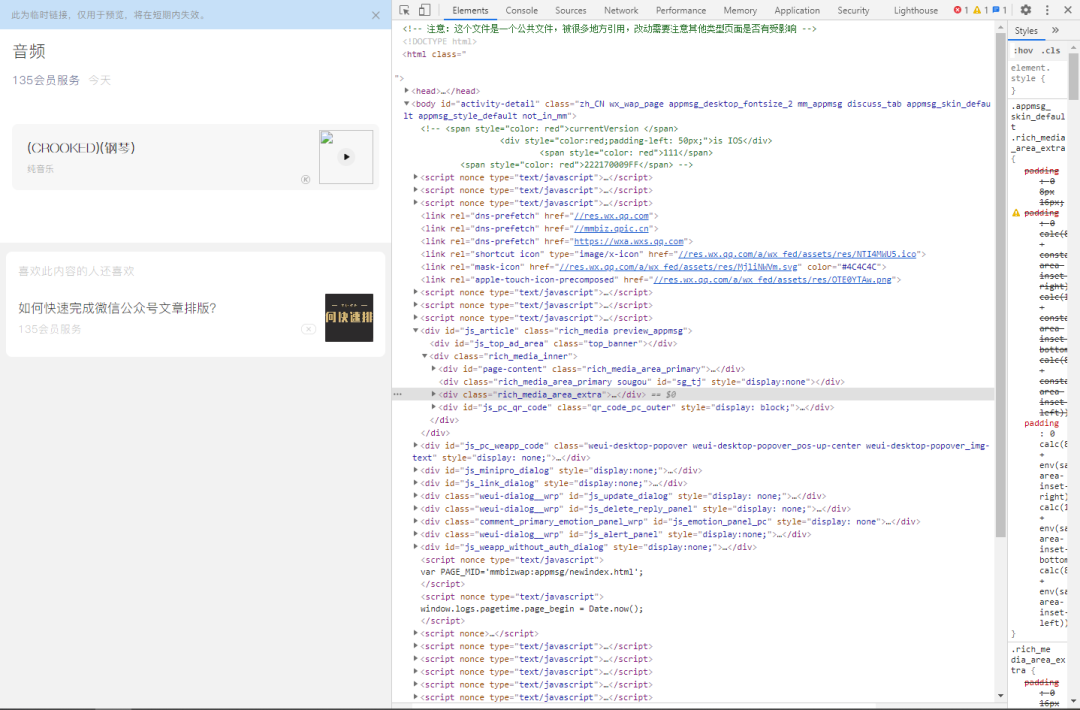This screenshot has width=1080, height=710.
Task: Click the .cls class editor button
Action: click(1050, 50)
